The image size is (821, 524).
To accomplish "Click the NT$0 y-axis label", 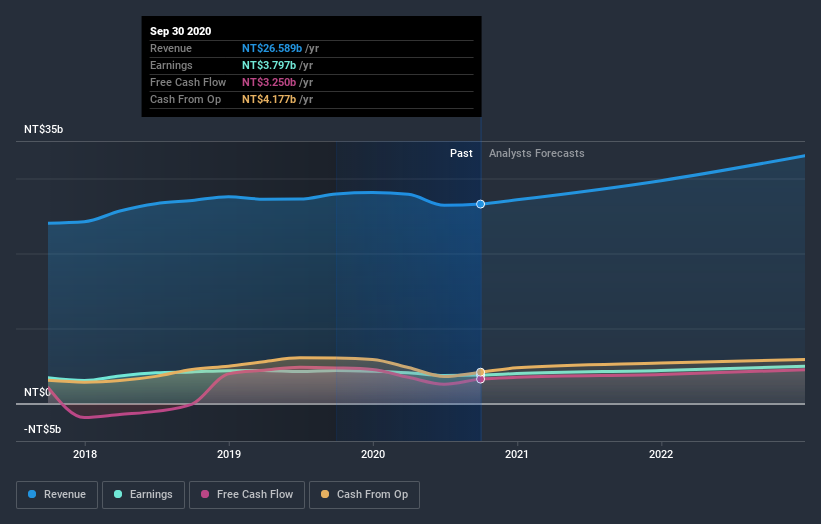I will tap(37, 392).
